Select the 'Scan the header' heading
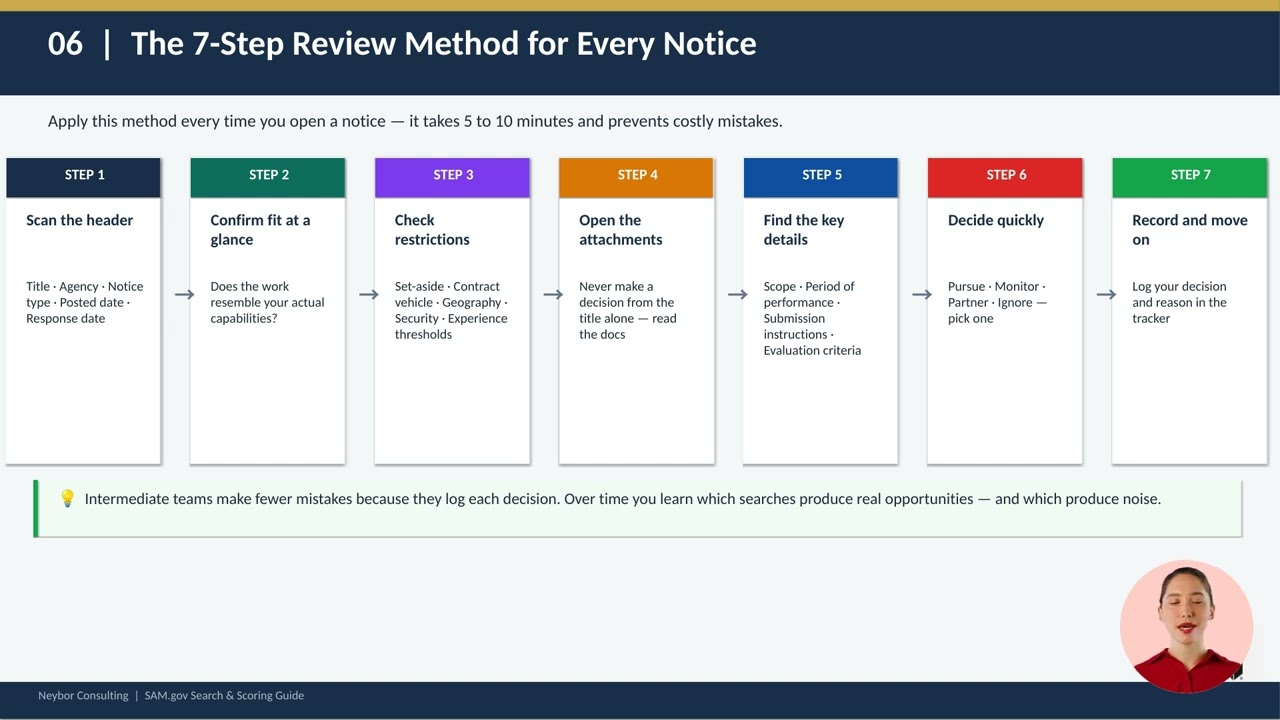1280x720 pixels. [80, 220]
